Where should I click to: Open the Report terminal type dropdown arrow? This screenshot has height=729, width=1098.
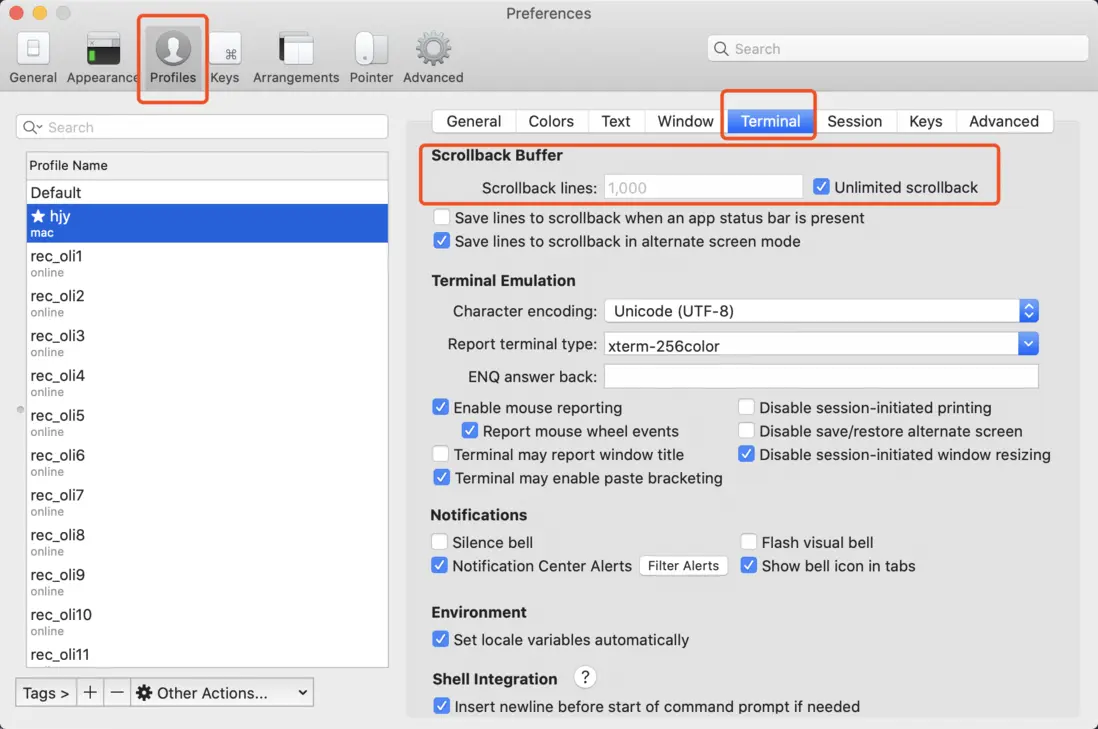tap(1028, 344)
